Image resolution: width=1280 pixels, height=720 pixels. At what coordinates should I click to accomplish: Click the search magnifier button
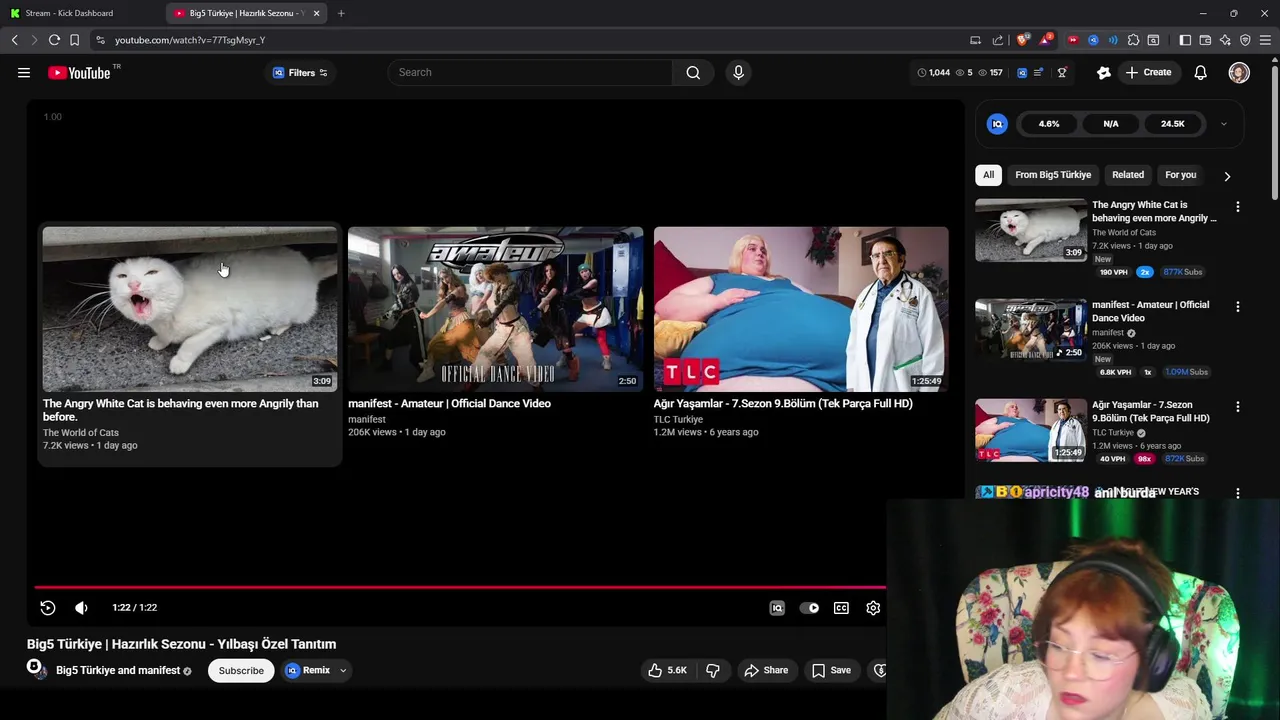693,72
